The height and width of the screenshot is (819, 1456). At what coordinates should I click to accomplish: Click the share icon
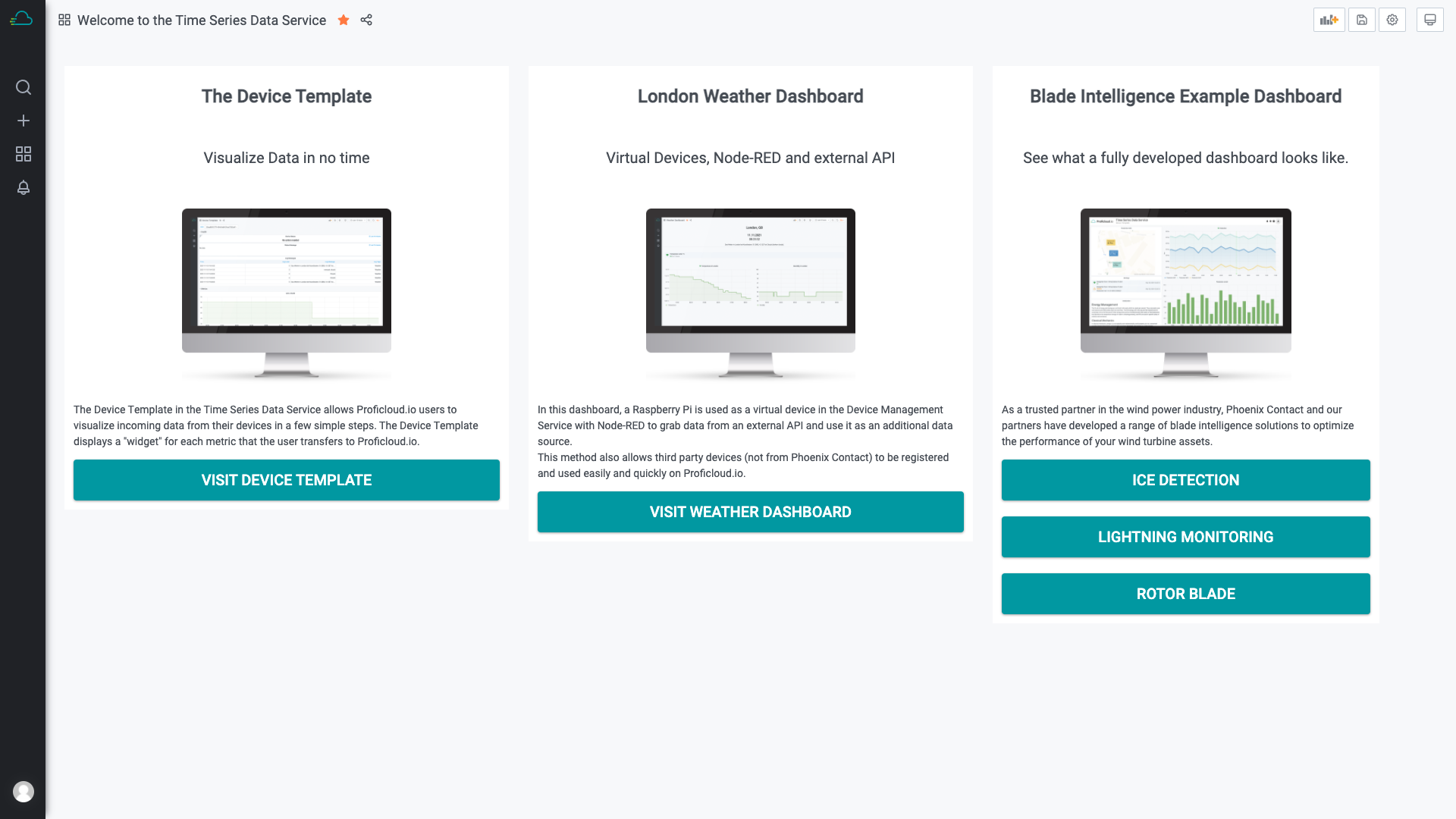point(366,20)
